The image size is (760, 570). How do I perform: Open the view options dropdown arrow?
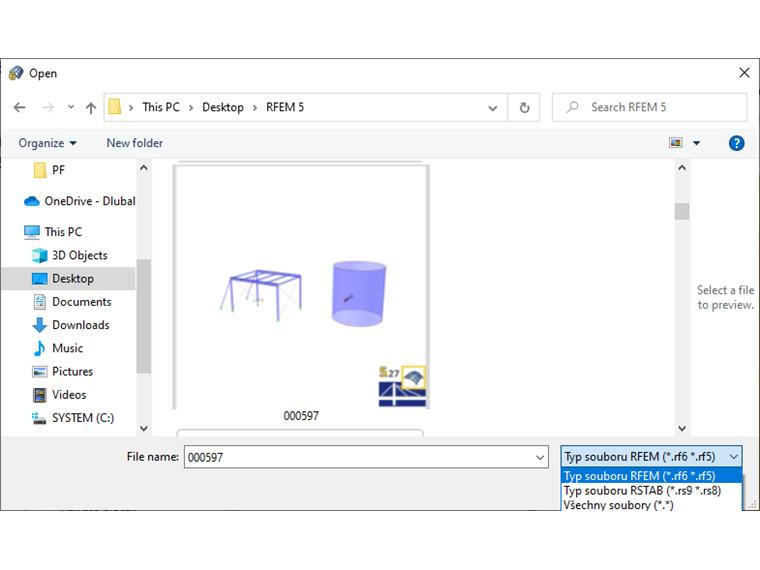click(697, 143)
